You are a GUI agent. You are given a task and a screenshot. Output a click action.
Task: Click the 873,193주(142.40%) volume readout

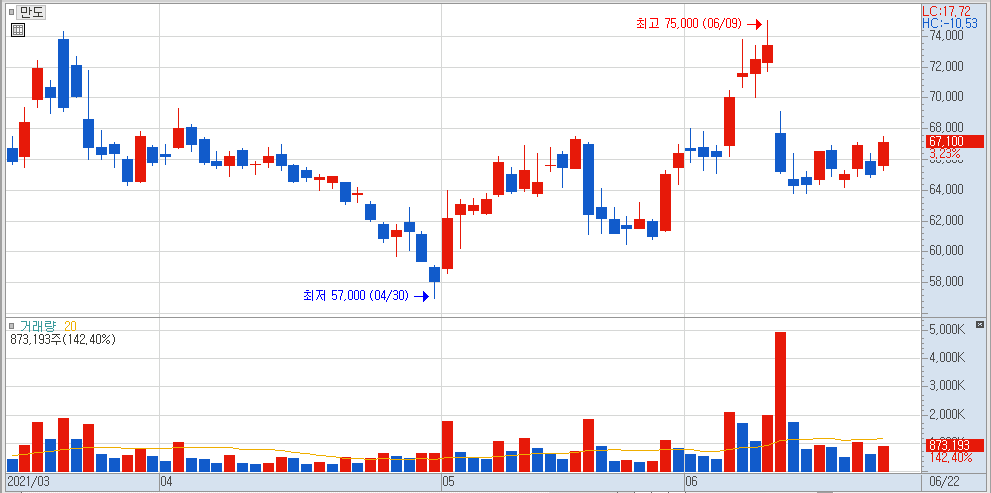click(63, 339)
